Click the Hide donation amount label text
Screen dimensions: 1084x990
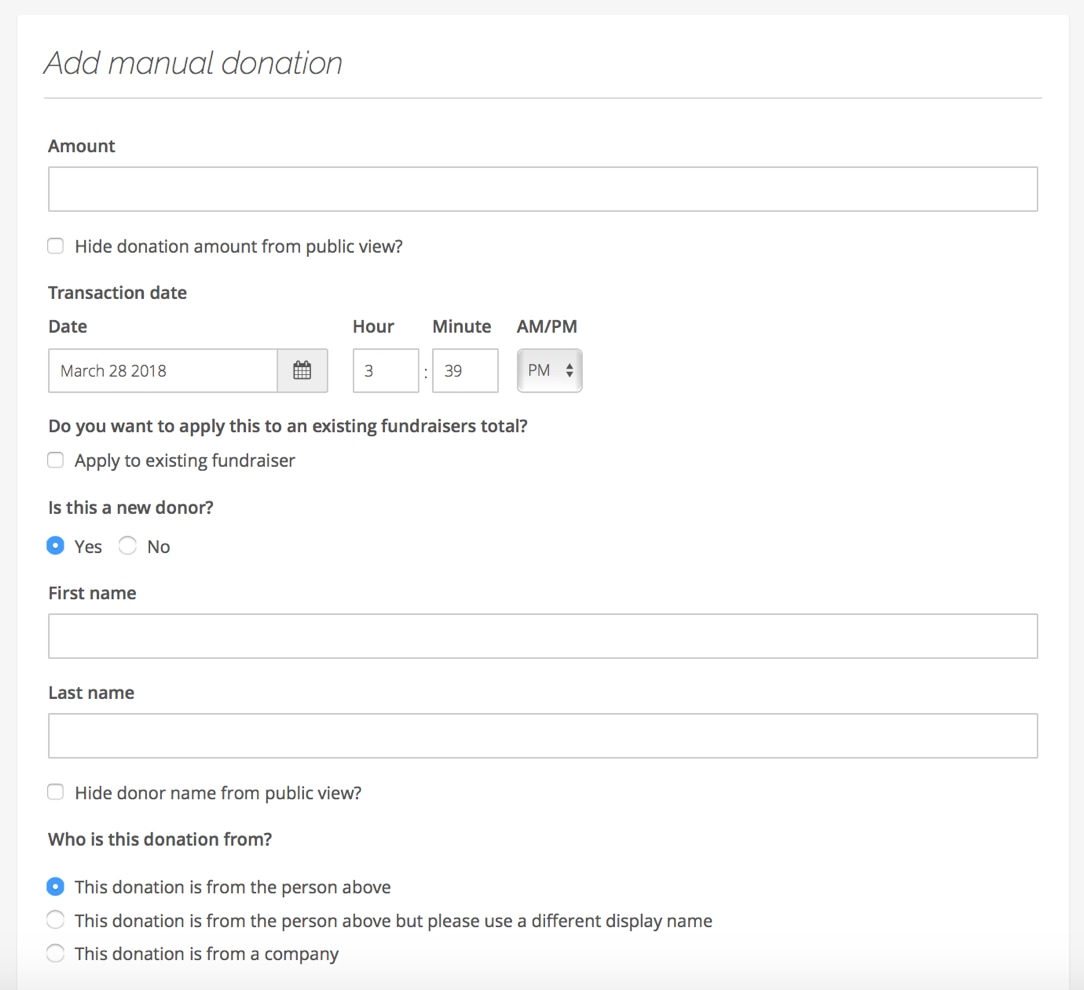[238, 246]
